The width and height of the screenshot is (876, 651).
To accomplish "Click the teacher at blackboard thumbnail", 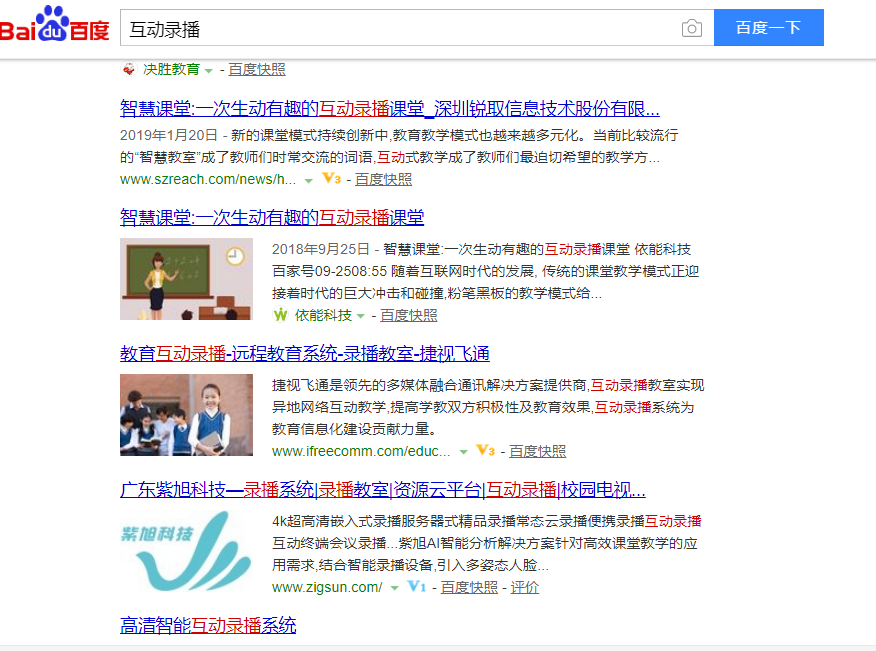I will click(x=186, y=279).
